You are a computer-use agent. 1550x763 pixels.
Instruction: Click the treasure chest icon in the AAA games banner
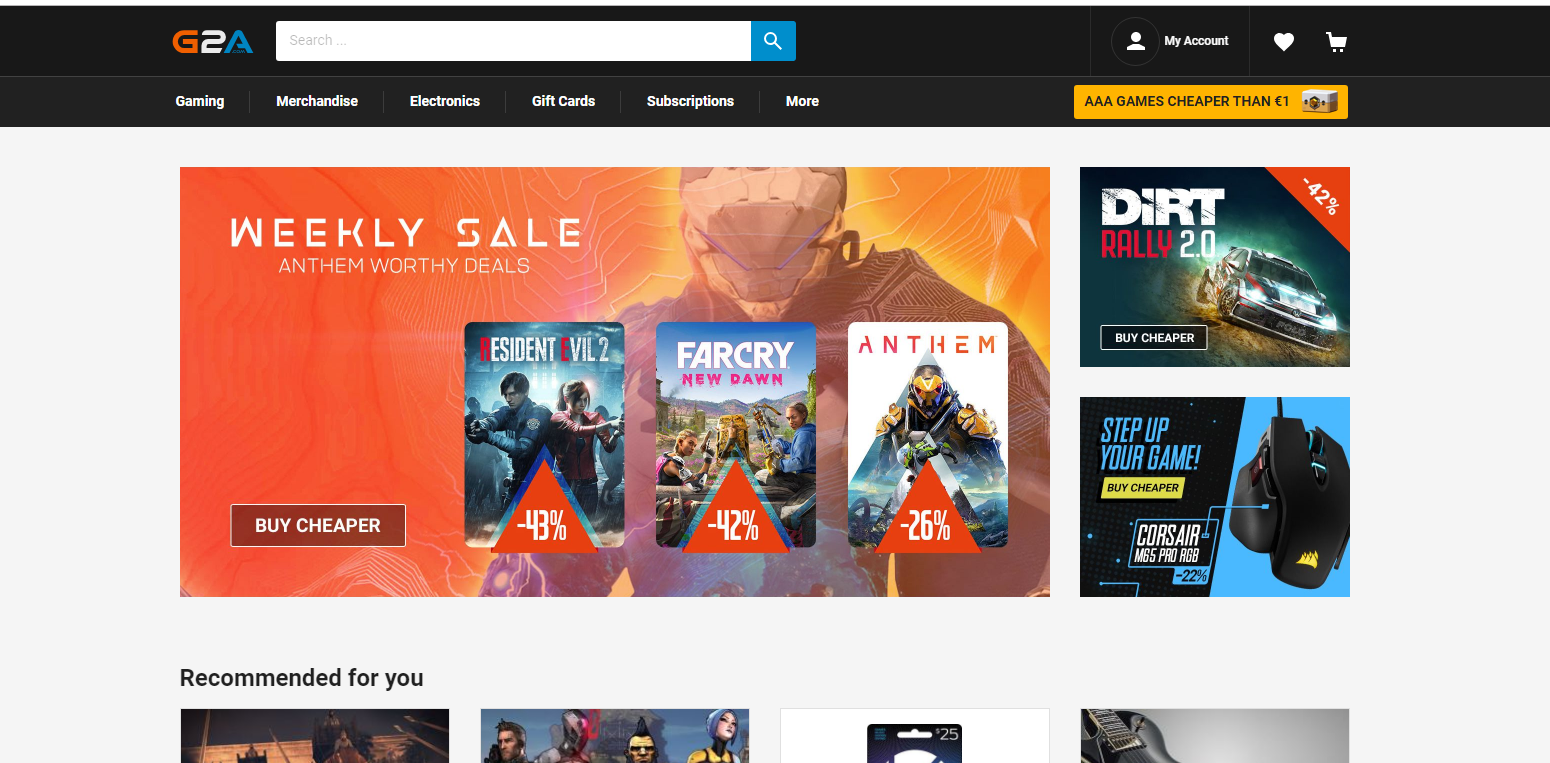point(1320,102)
